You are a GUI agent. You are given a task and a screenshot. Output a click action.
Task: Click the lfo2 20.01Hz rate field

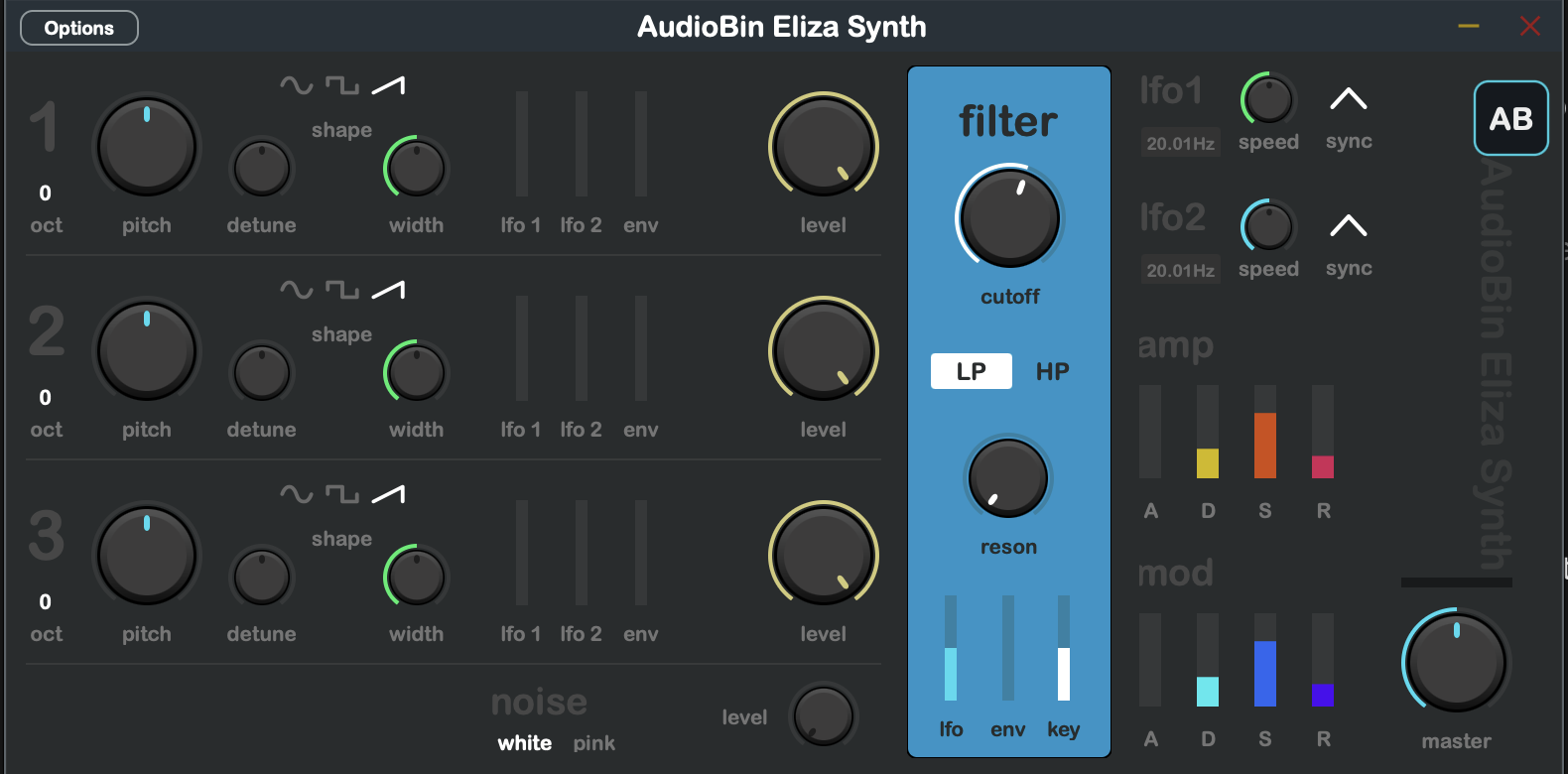click(x=1181, y=270)
